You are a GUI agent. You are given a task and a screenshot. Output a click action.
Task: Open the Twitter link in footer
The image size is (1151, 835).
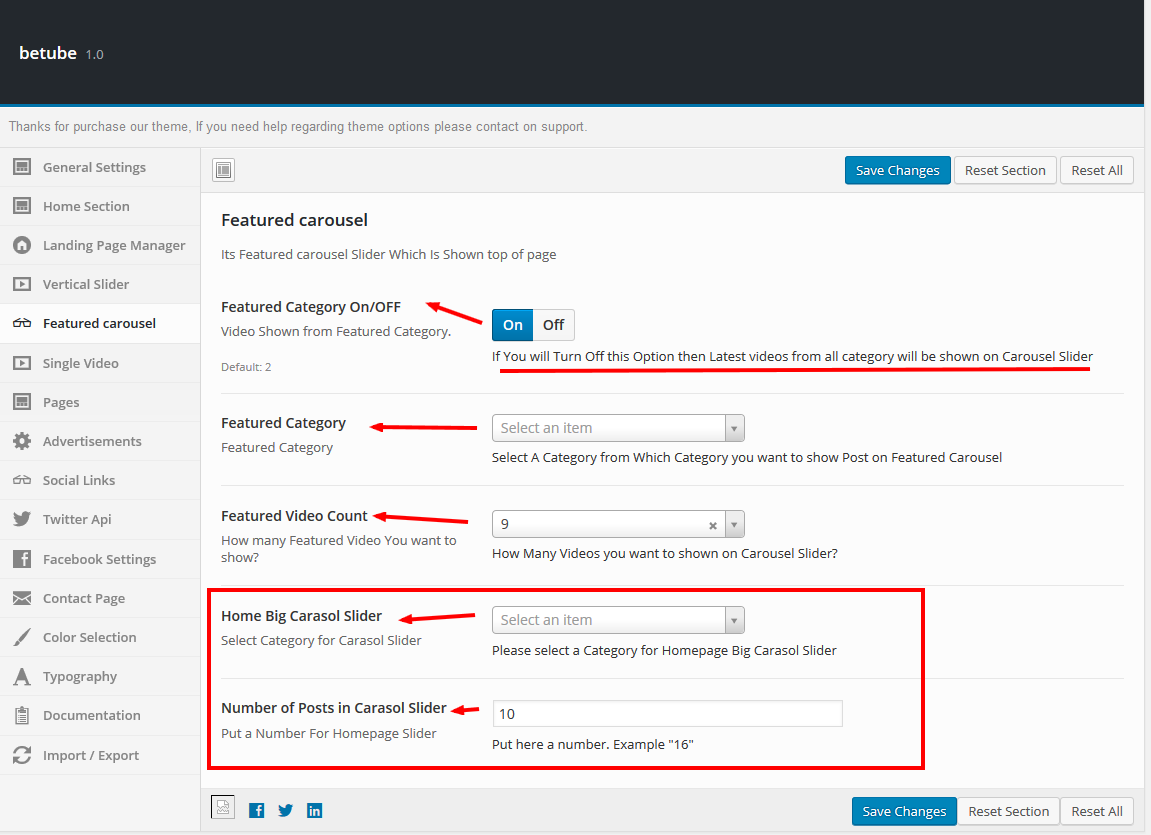click(x=286, y=810)
